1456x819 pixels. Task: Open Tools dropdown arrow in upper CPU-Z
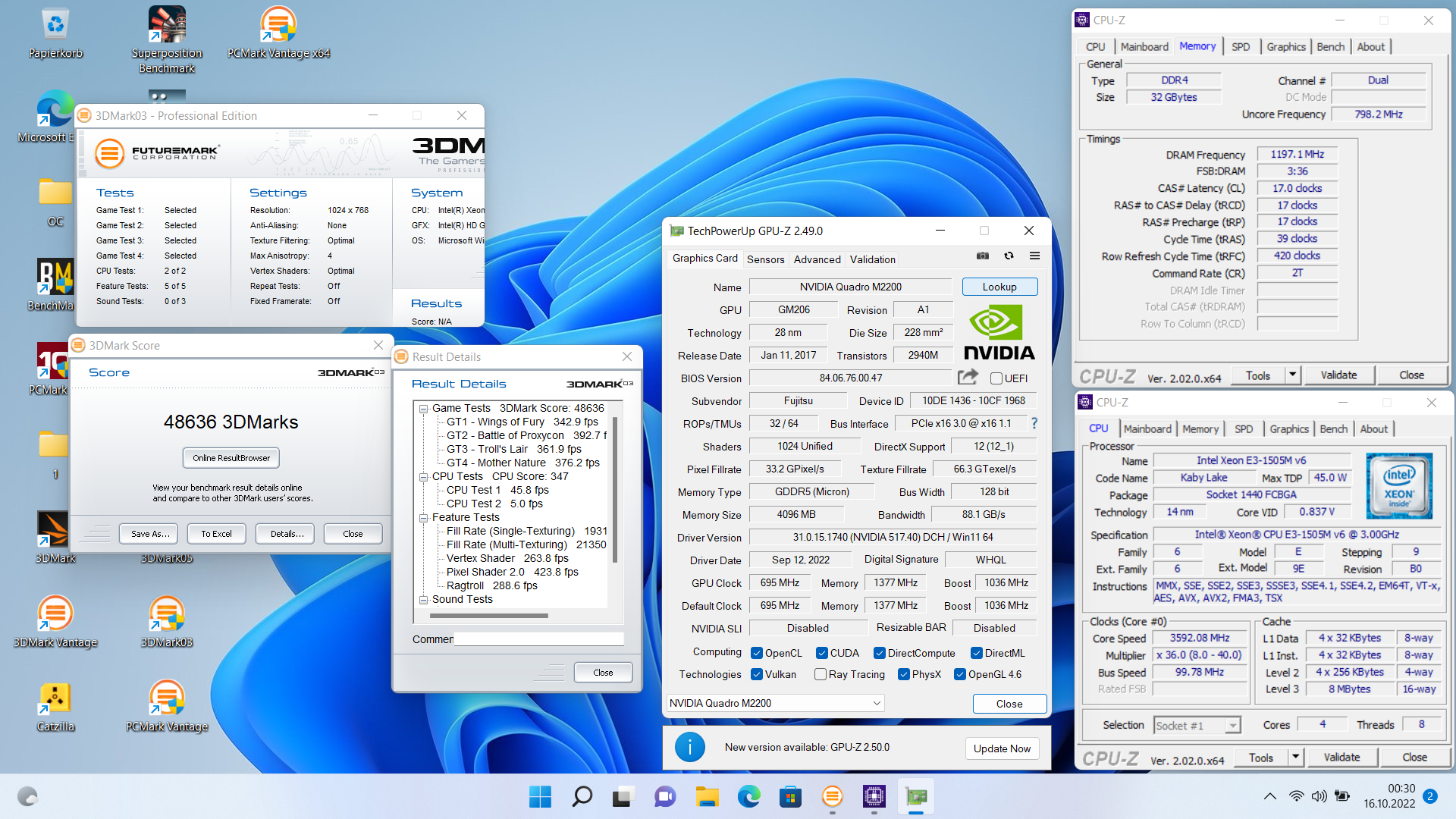coord(1293,375)
